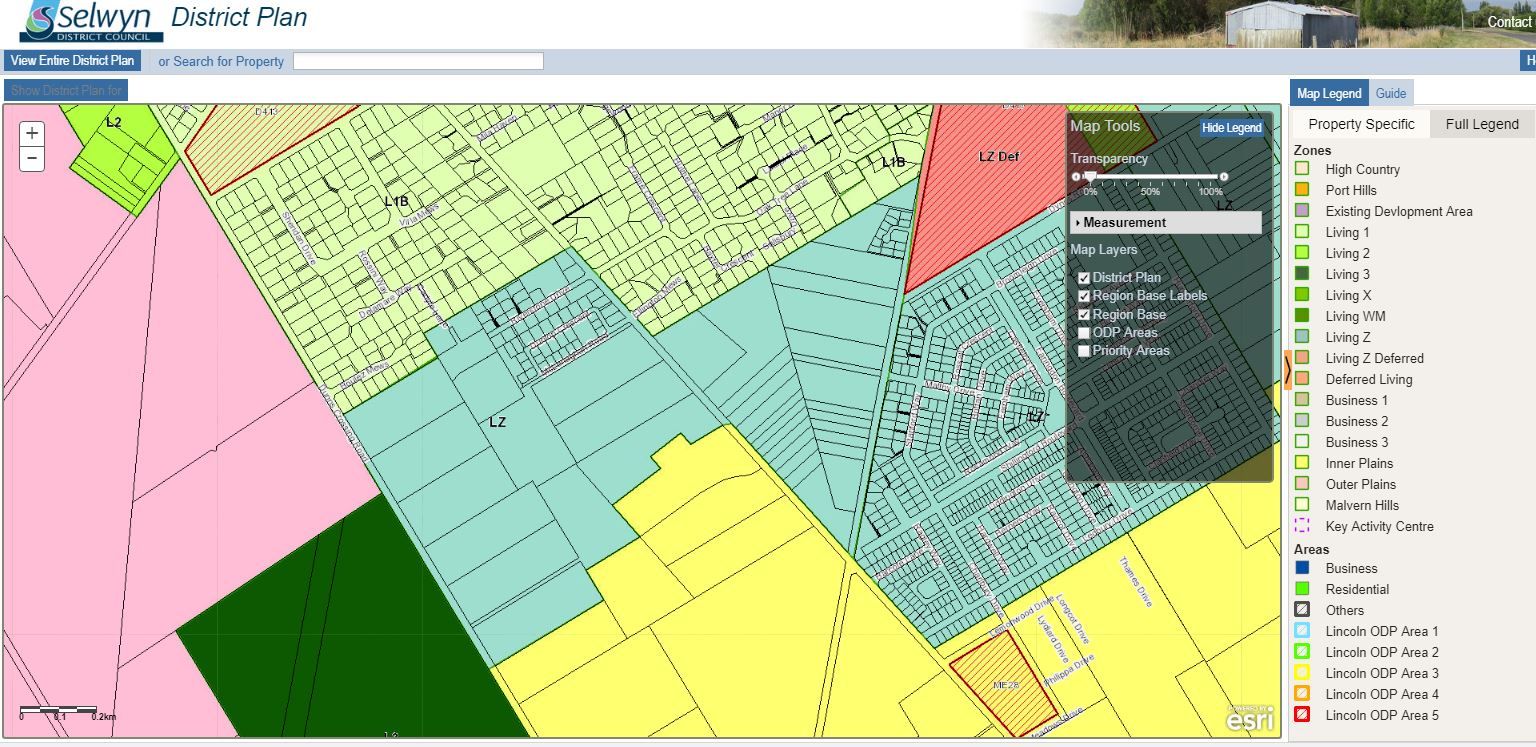Click Lincoln ODP Area 3 icon

(1302, 673)
